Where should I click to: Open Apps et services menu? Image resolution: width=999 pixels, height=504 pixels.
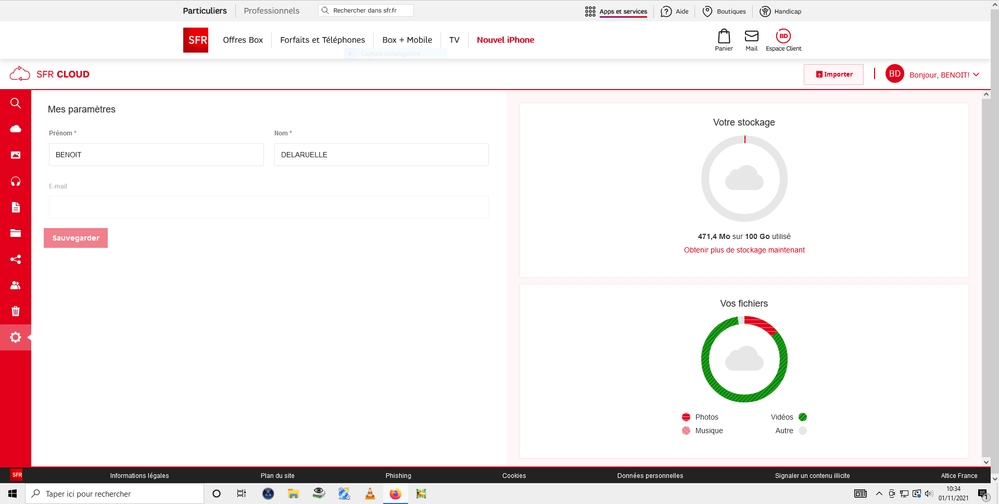[x=616, y=12]
